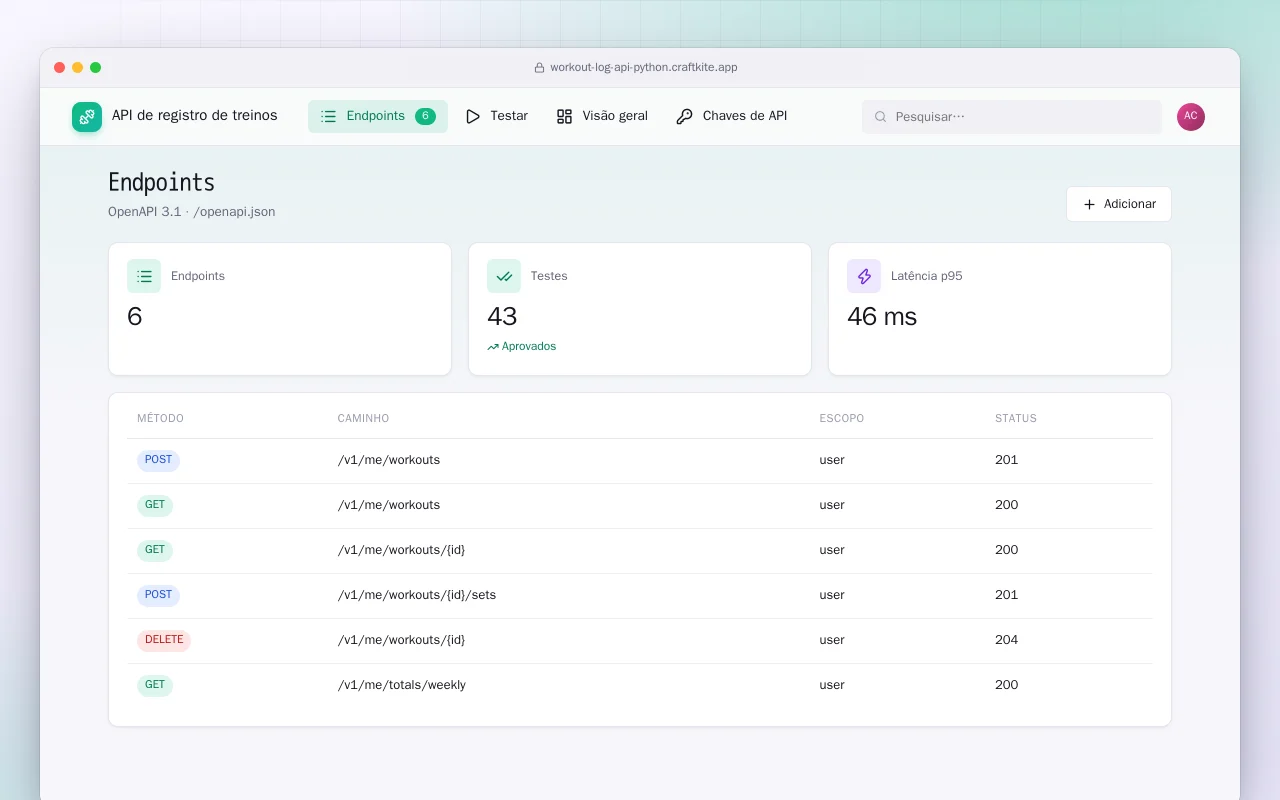
Task: Select path /v1/me/workouts/{id}/sets
Action: tap(417, 595)
